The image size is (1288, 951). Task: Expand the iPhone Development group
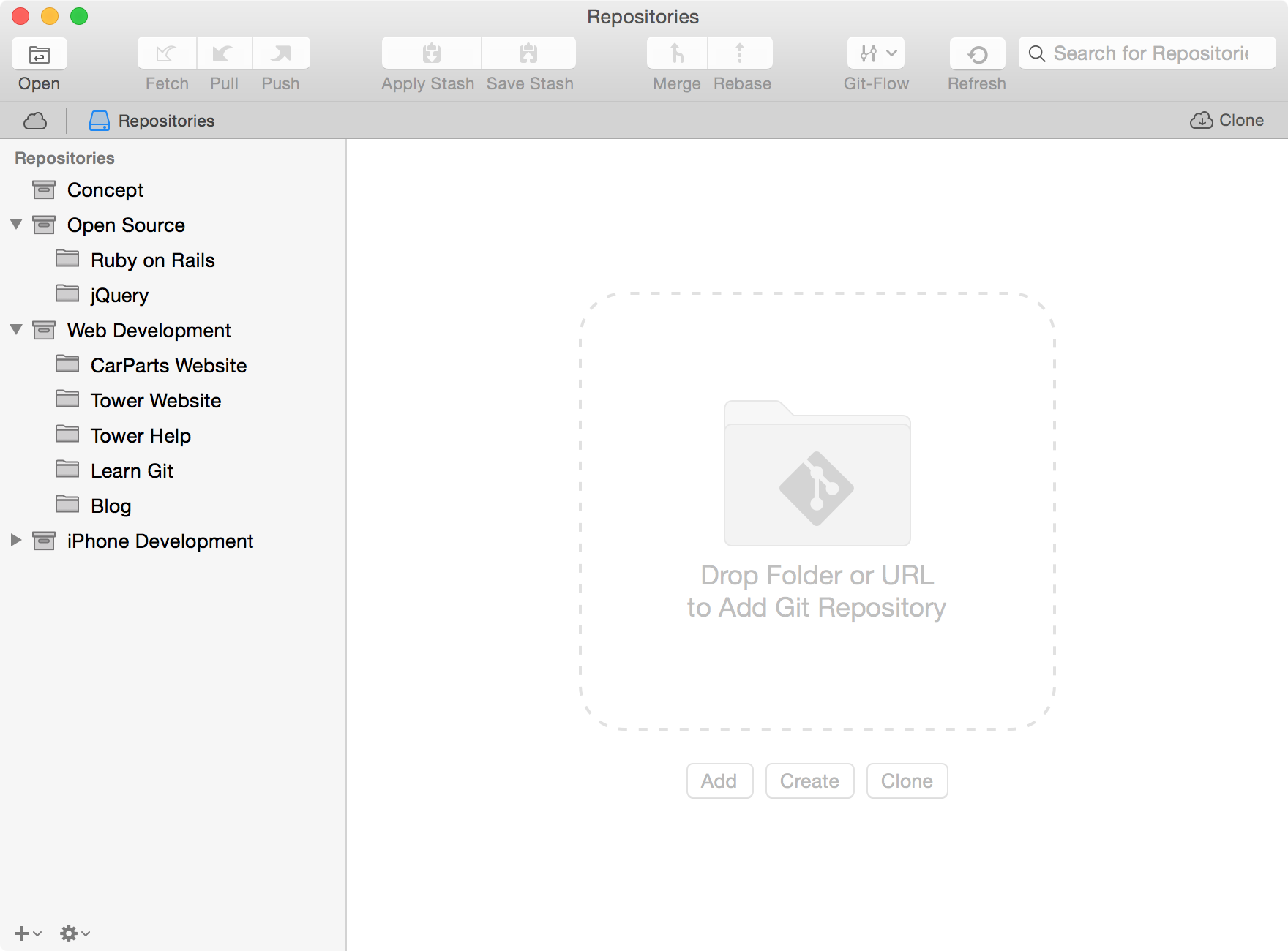click(16, 540)
